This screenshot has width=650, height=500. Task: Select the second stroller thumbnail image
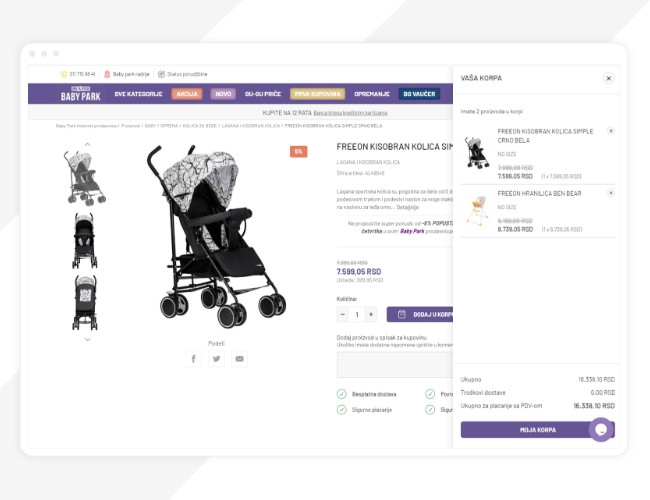tap(85, 240)
